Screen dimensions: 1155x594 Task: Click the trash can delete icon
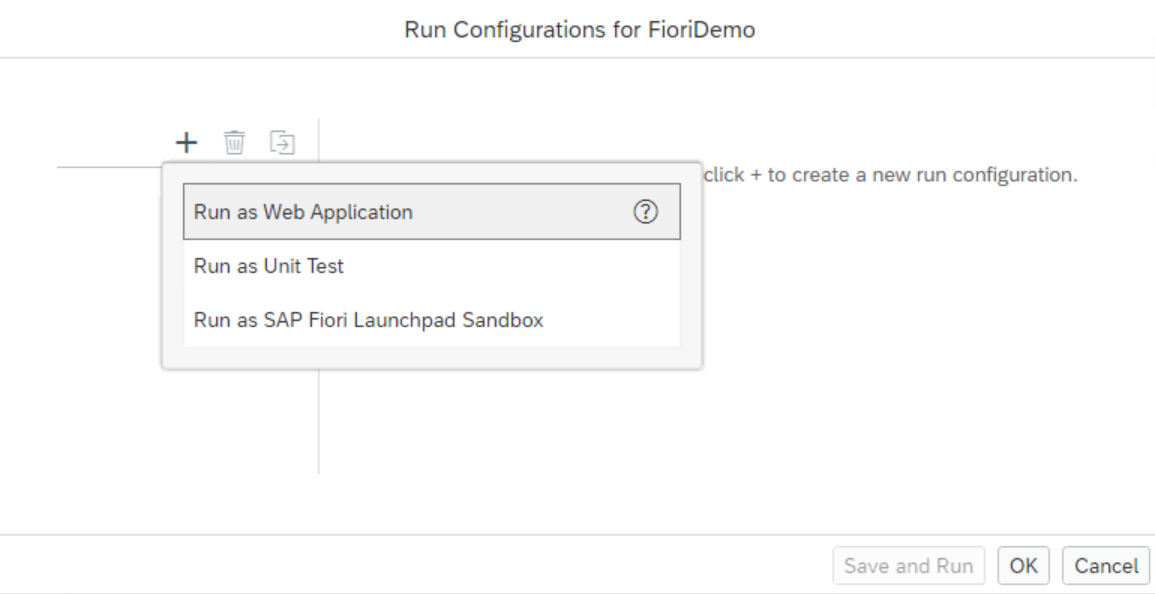tap(234, 142)
